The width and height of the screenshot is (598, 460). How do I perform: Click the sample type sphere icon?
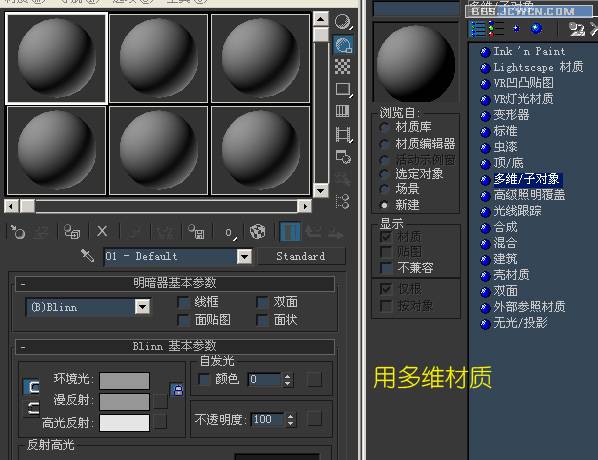[342, 22]
